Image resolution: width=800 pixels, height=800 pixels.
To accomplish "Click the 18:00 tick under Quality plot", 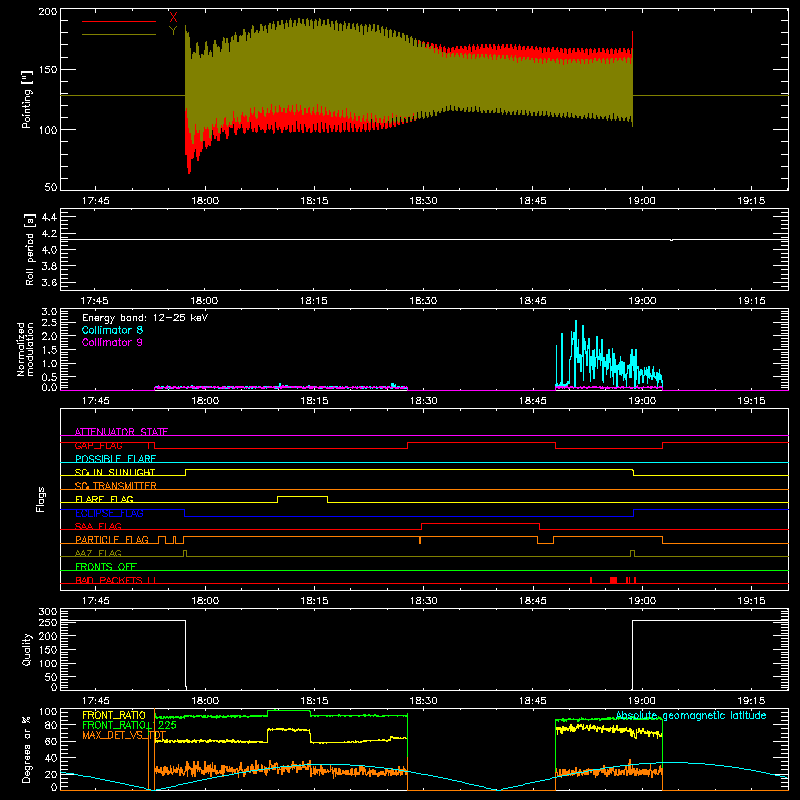I will coord(205,701).
